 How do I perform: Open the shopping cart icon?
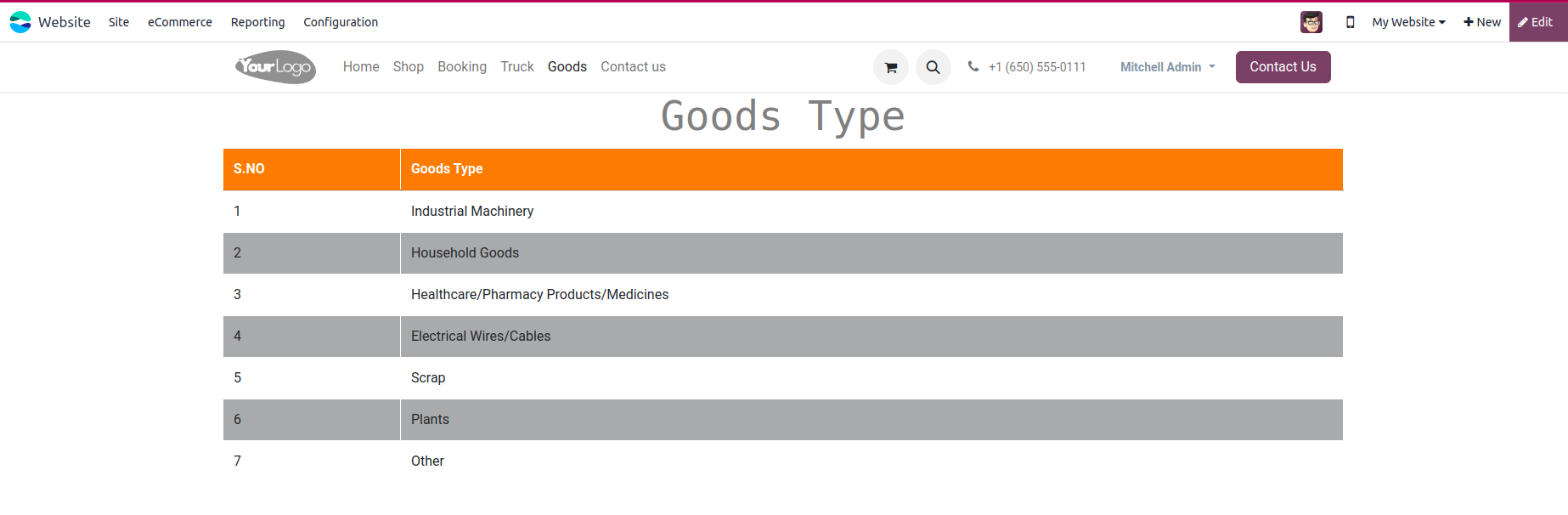(x=890, y=67)
